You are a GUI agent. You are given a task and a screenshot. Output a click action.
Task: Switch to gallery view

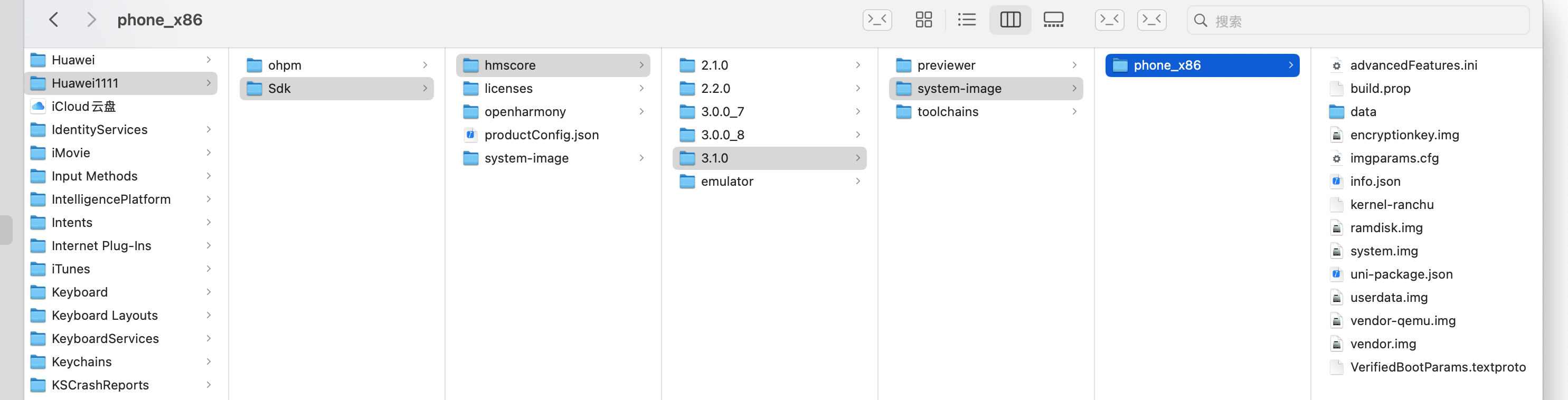[1053, 20]
